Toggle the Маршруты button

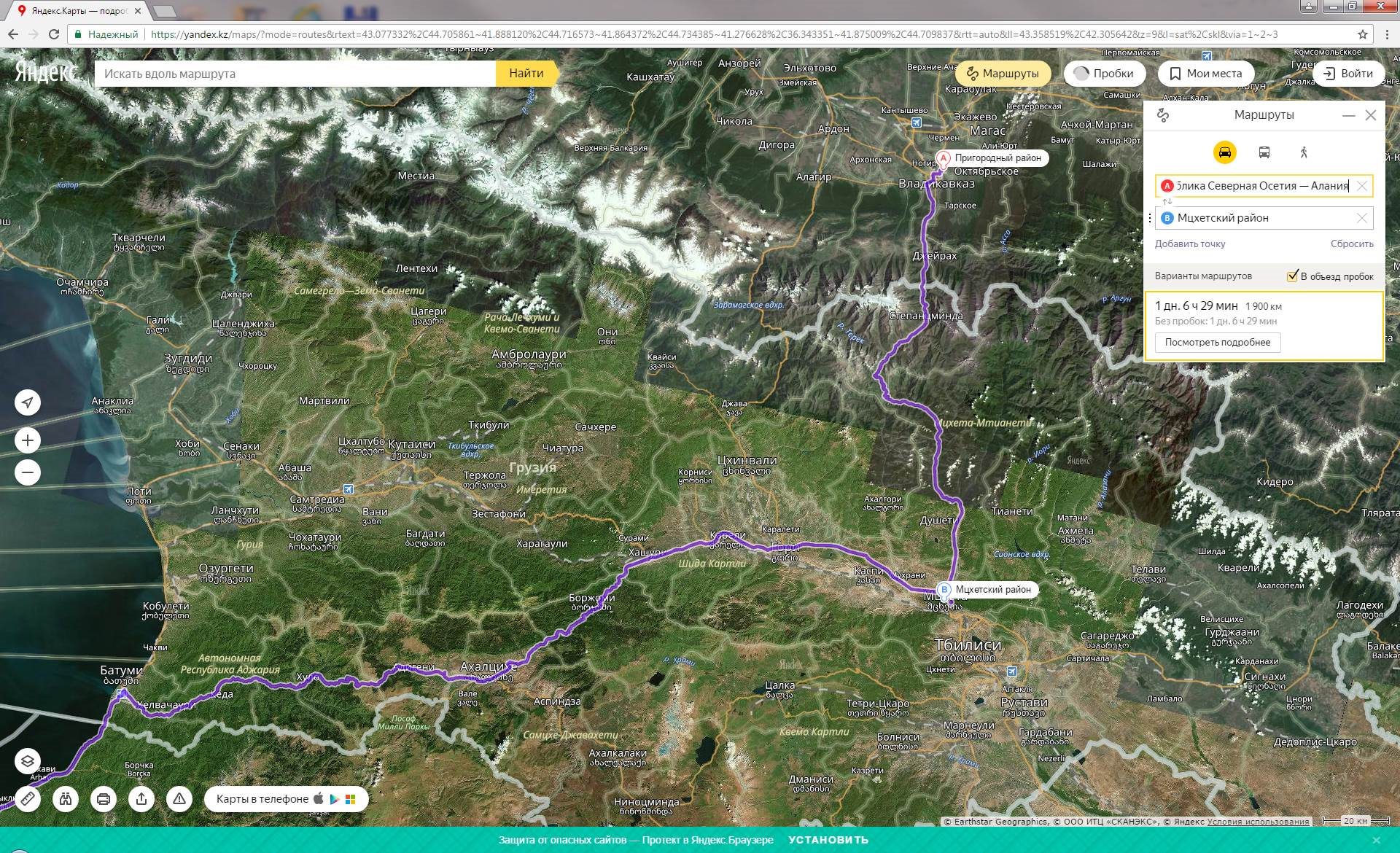tap(1003, 74)
